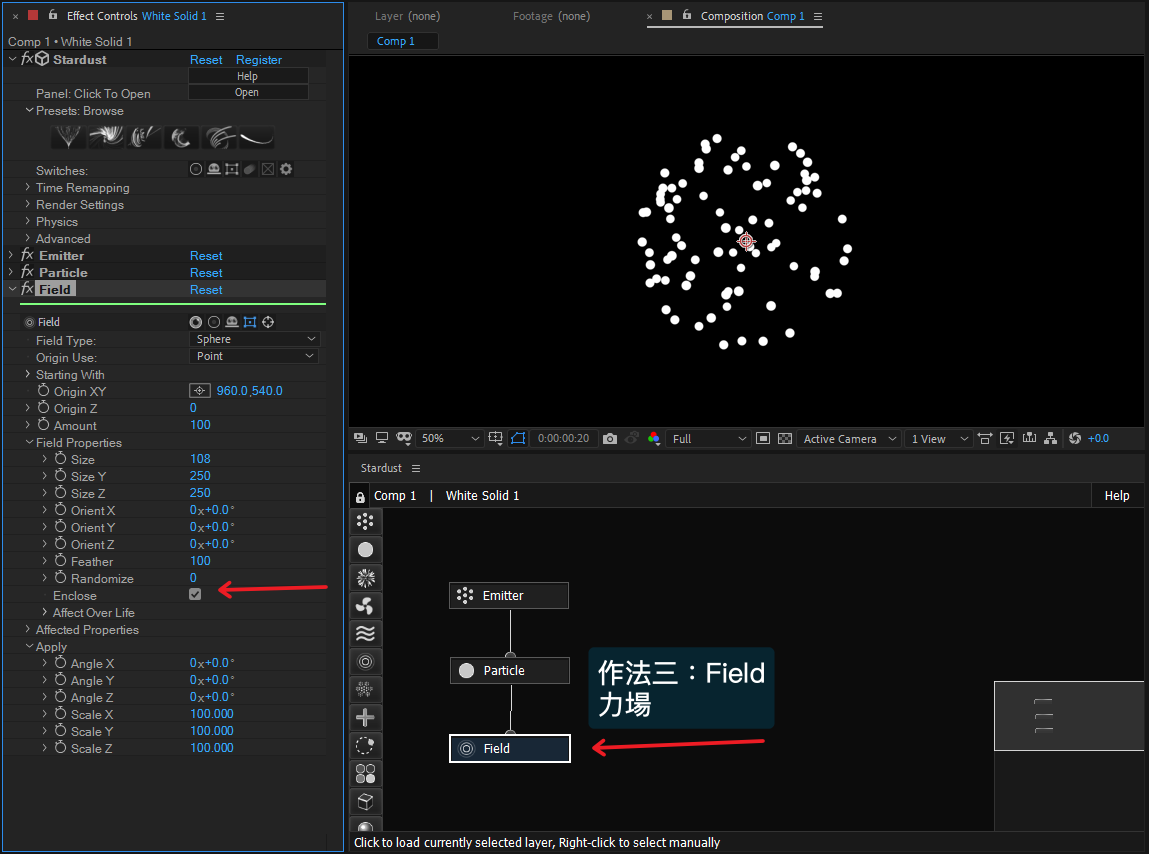Screen dimensions: 1149x854
Task: Reset the Particle effect
Action: 206,273
